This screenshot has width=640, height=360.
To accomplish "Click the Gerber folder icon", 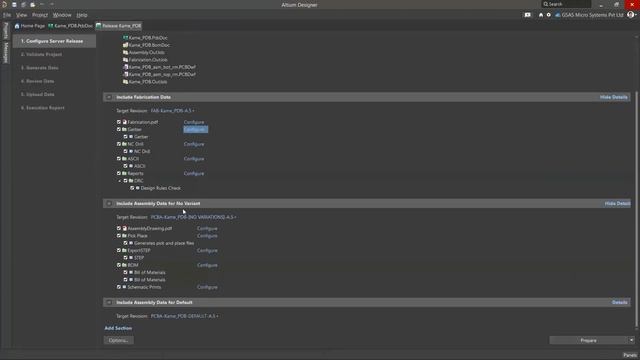I will tap(124, 129).
